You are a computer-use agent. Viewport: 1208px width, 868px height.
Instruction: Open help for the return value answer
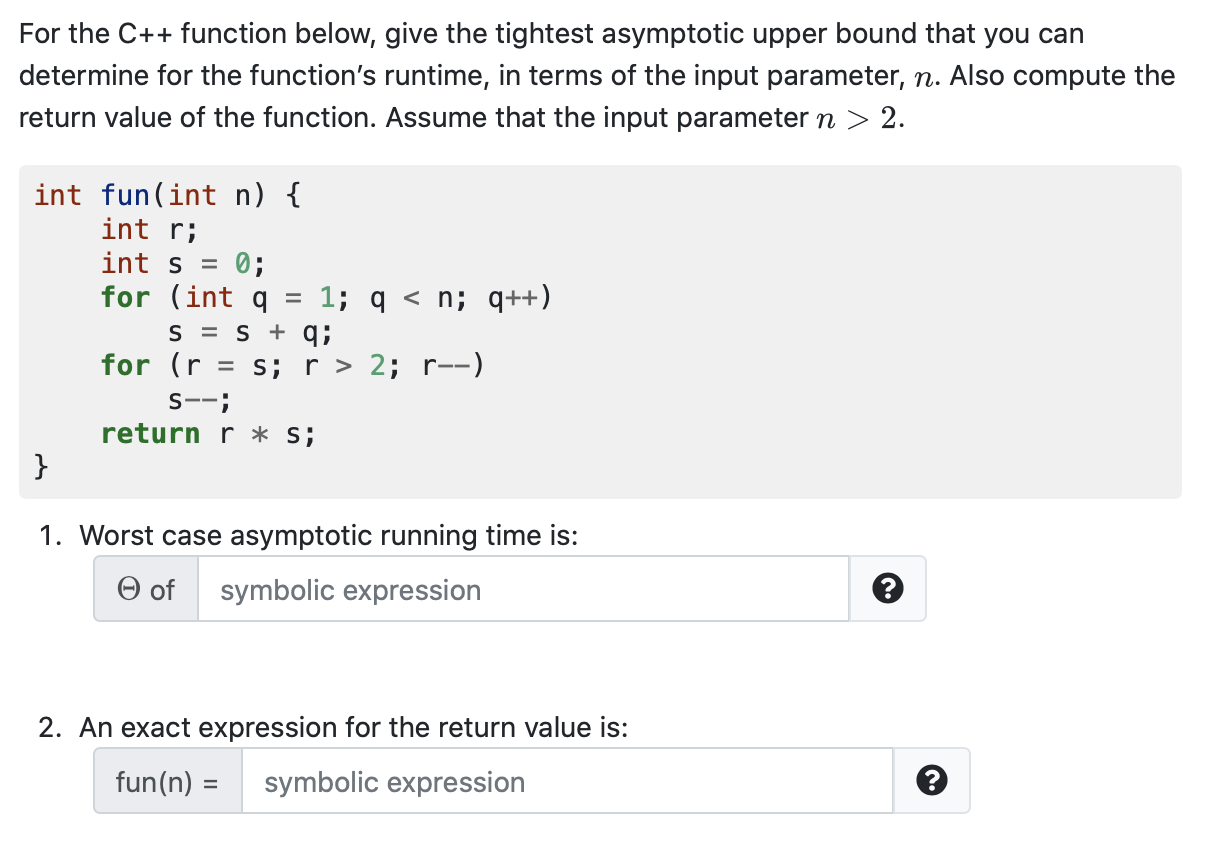point(931,782)
